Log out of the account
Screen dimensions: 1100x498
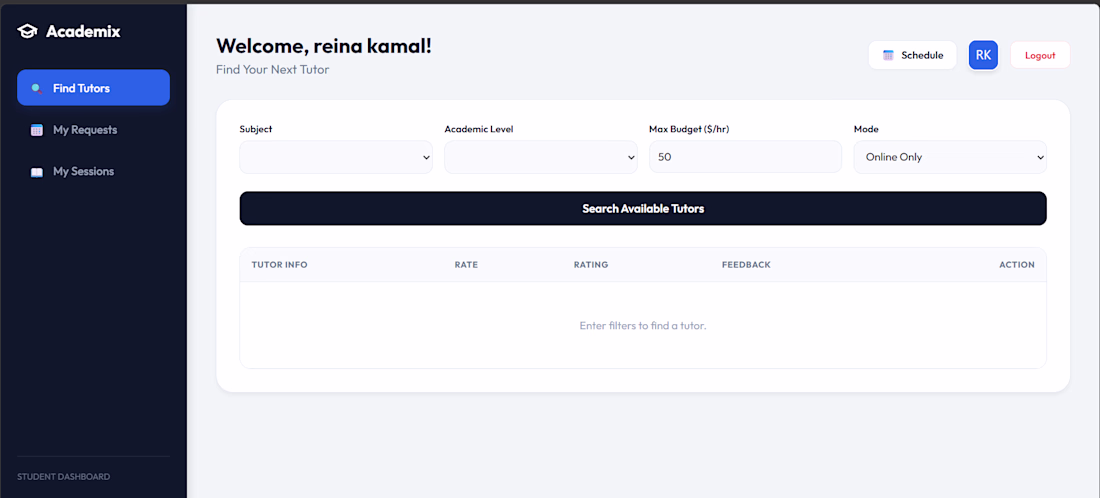pos(1040,55)
